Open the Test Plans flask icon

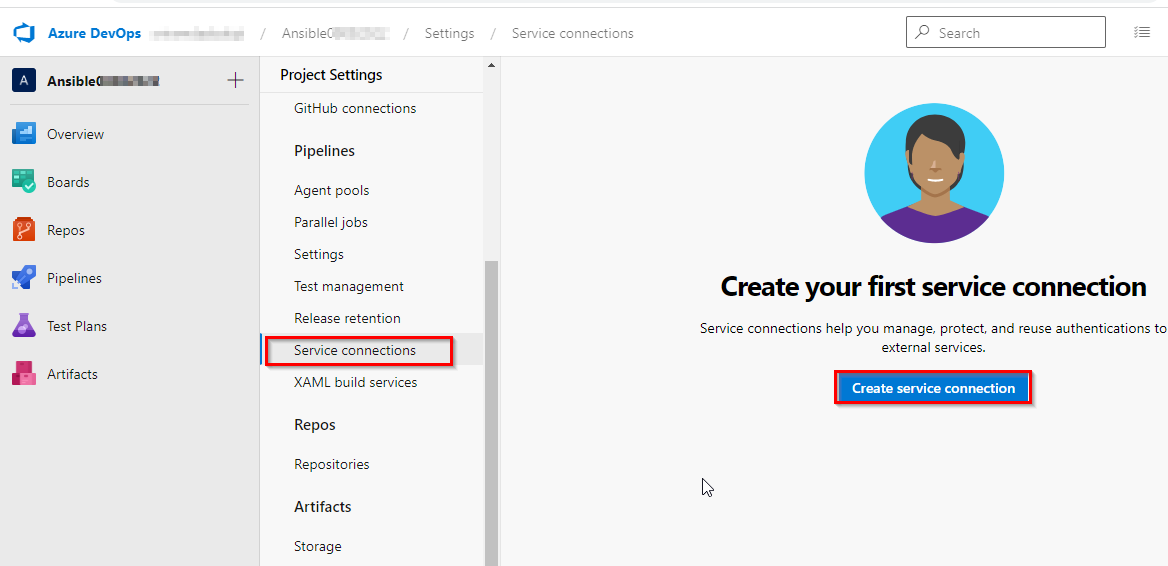coord(24,326)
